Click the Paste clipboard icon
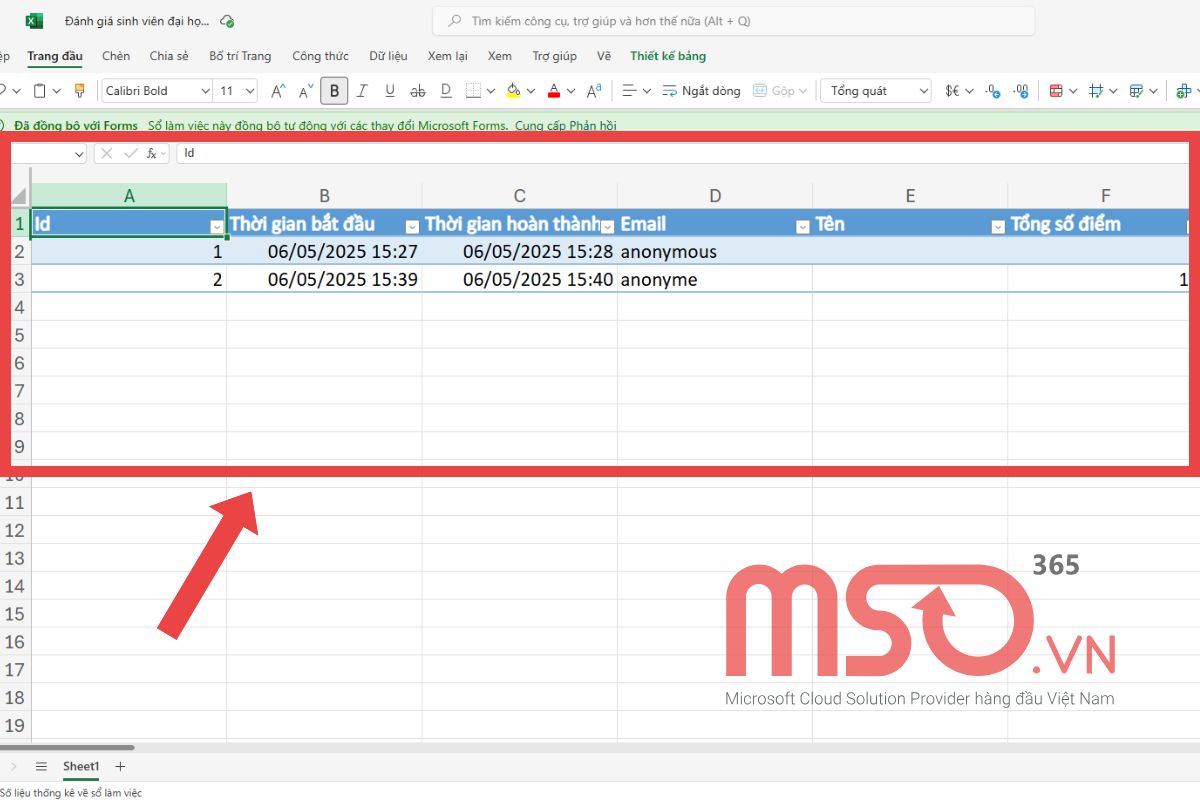This screenshot has height=800, width=1200. coord(40,91)
